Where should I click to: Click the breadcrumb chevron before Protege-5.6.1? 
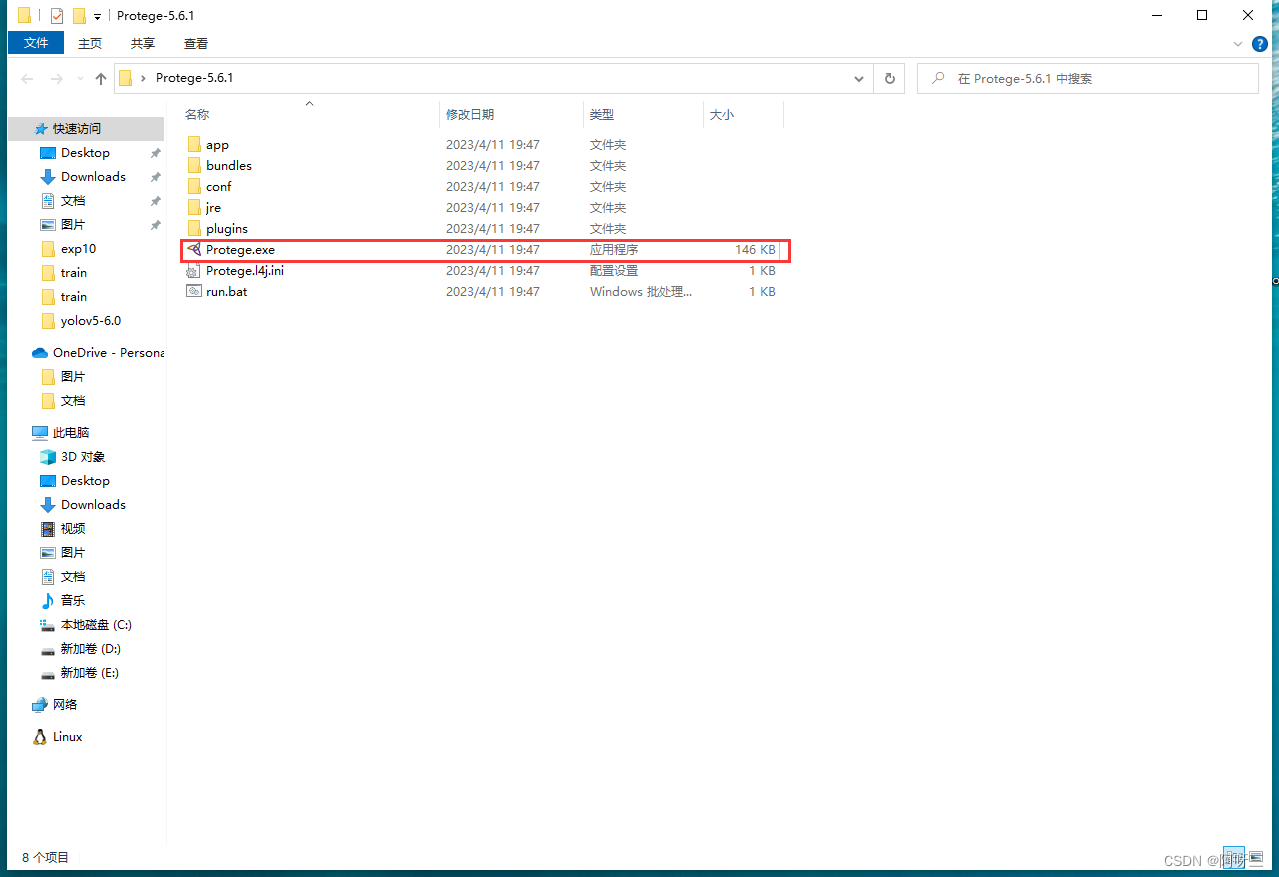point(144,78)
